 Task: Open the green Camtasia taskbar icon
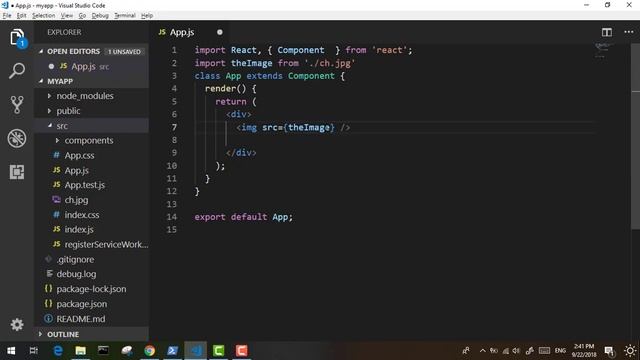tap(219, 351)
